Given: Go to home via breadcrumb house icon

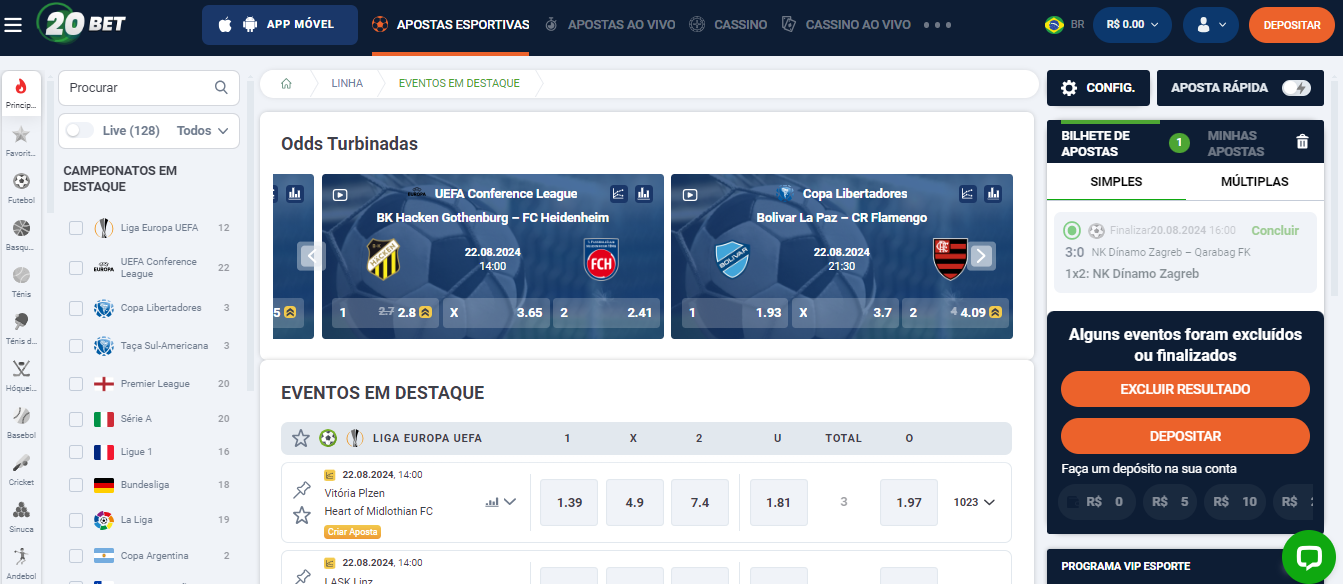Looking at the screenshot, I should tap(286, 84).
